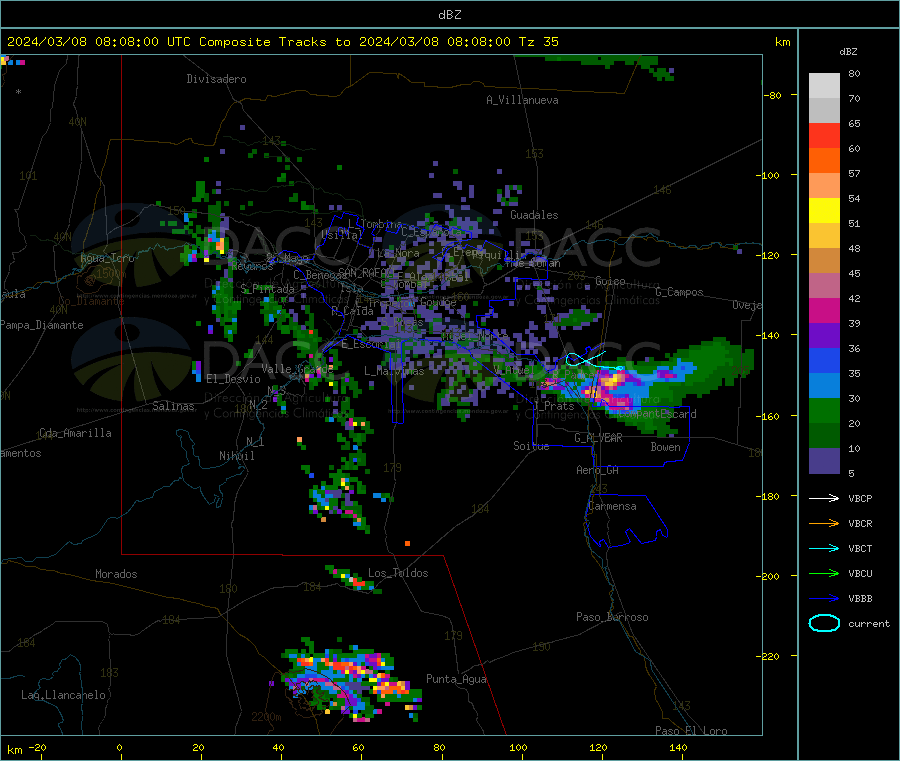The width and height of the screenshot is (900, 761).
Task: Click the 'Carmensa' place label
Action: (x=612, y=506)
